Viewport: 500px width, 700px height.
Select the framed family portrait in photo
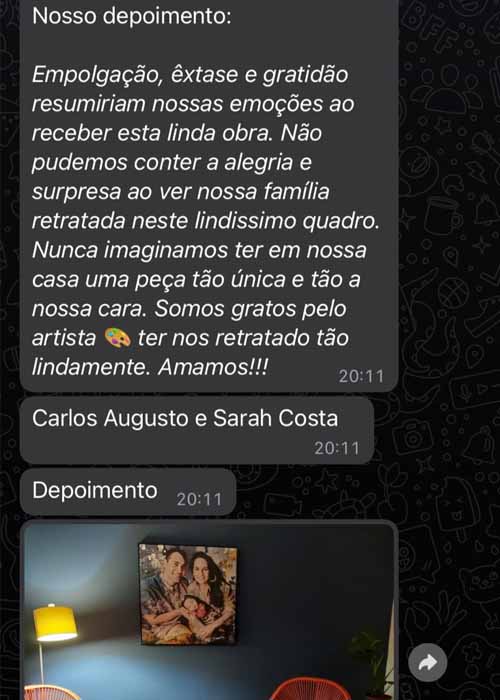(188, 594)
